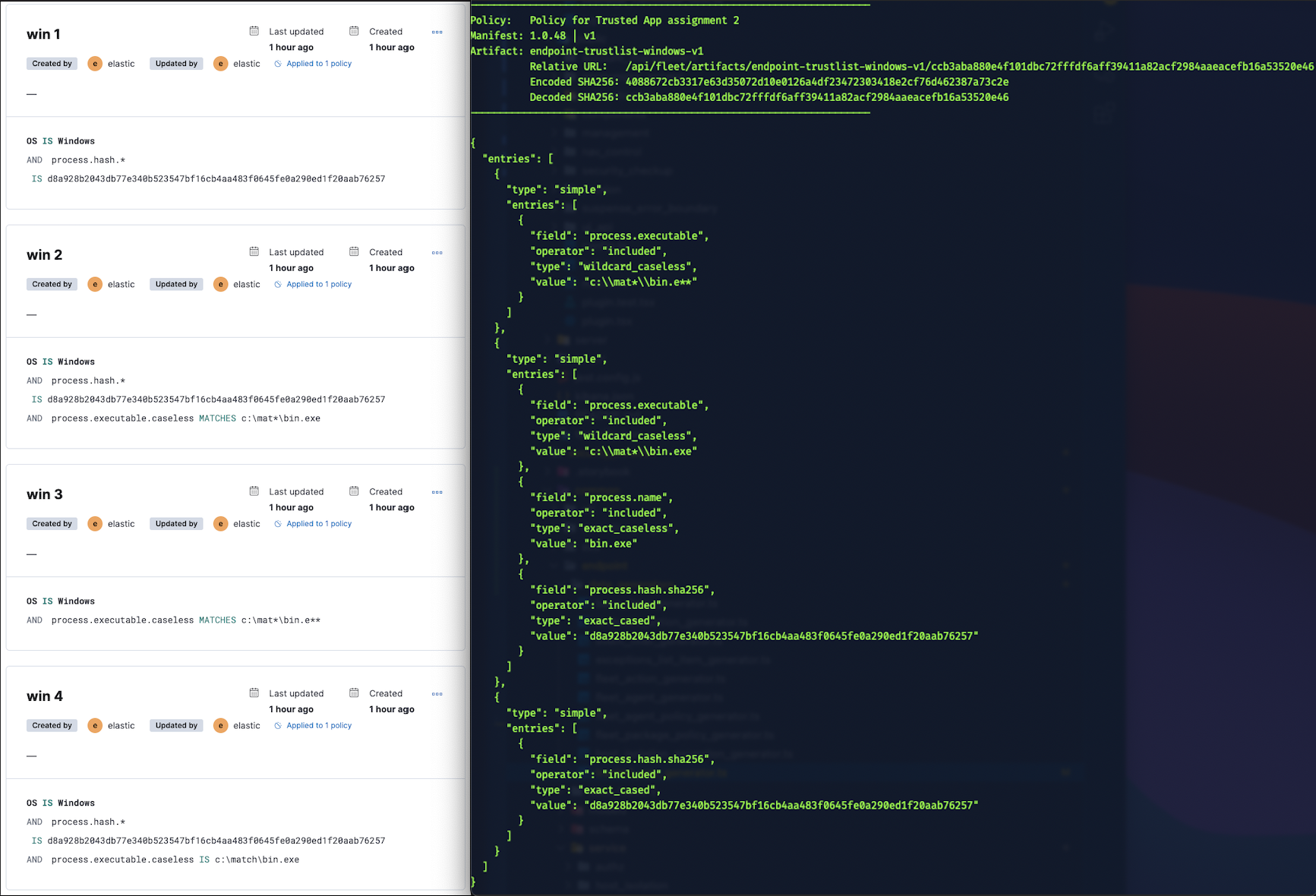Screen dimensions: 1316x896
Task: Click Created calendar icon on win 4
Action: coord(354,693)
